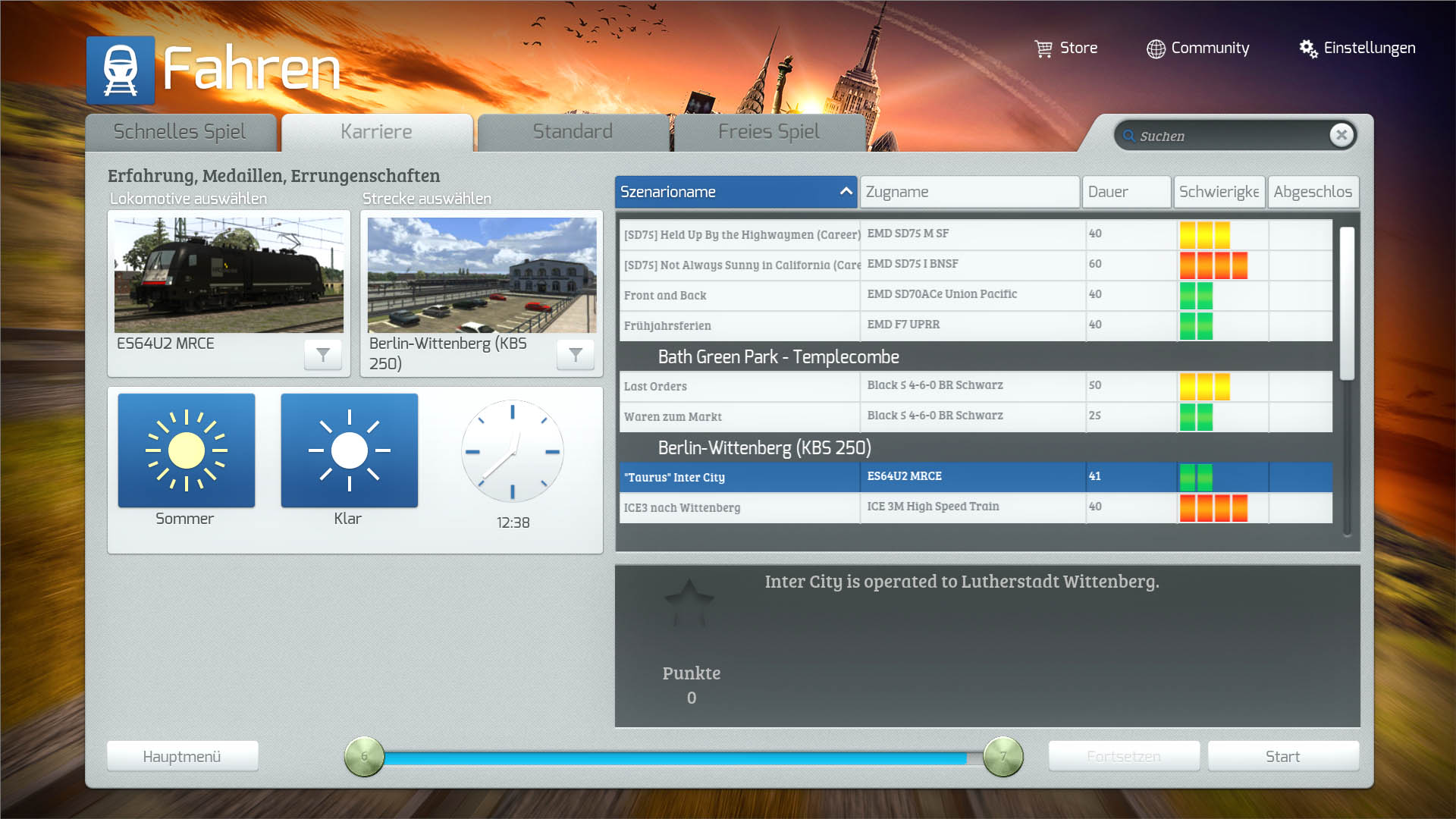Clear search with the X icon
This screenshot has width=1456, height=819.
tap(1341, 135)
